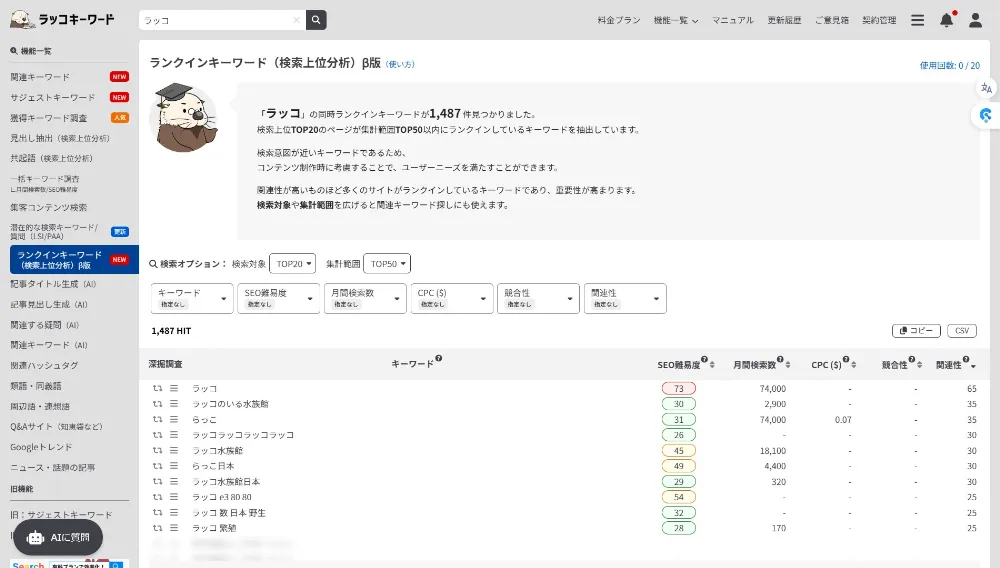
Task: Click list icon for らっこ row
Action: 173,419
